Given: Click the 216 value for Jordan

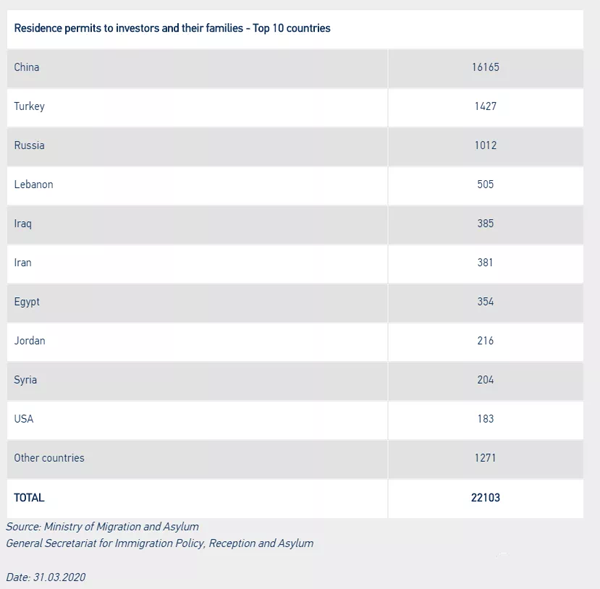Looking at the screenshot, I should tap(485, 340).
